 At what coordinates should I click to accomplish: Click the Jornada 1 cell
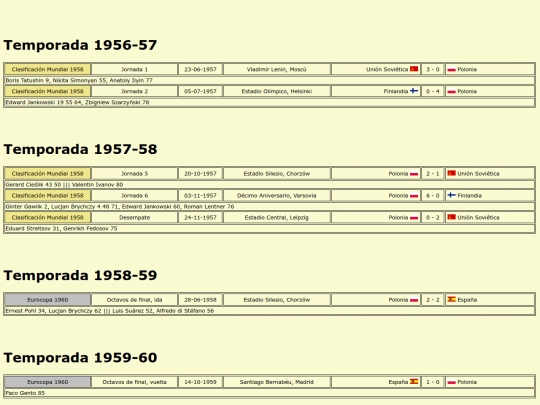coord(134,69)
